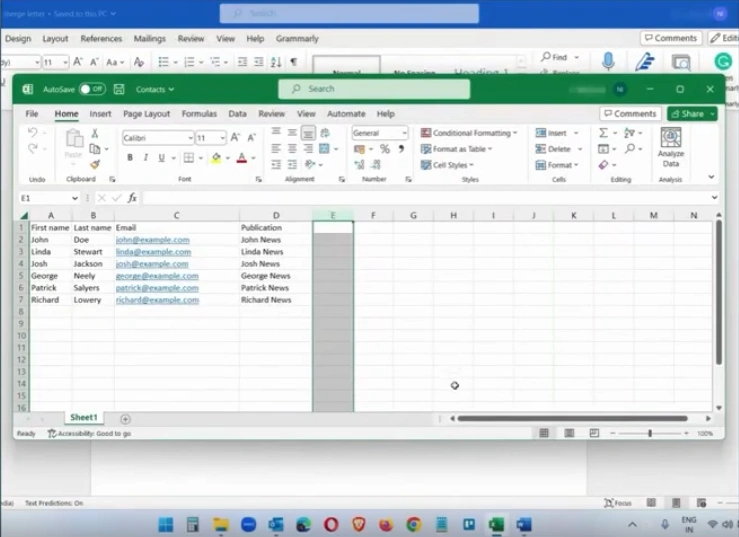The image size is (739, 537).
Task: Collapse the Excel ribbon chevron
Action: click(711, 177)
